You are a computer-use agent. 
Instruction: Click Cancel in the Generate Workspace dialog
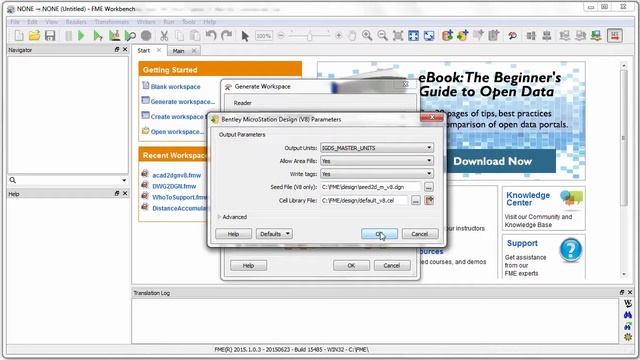tap(392, 265)
